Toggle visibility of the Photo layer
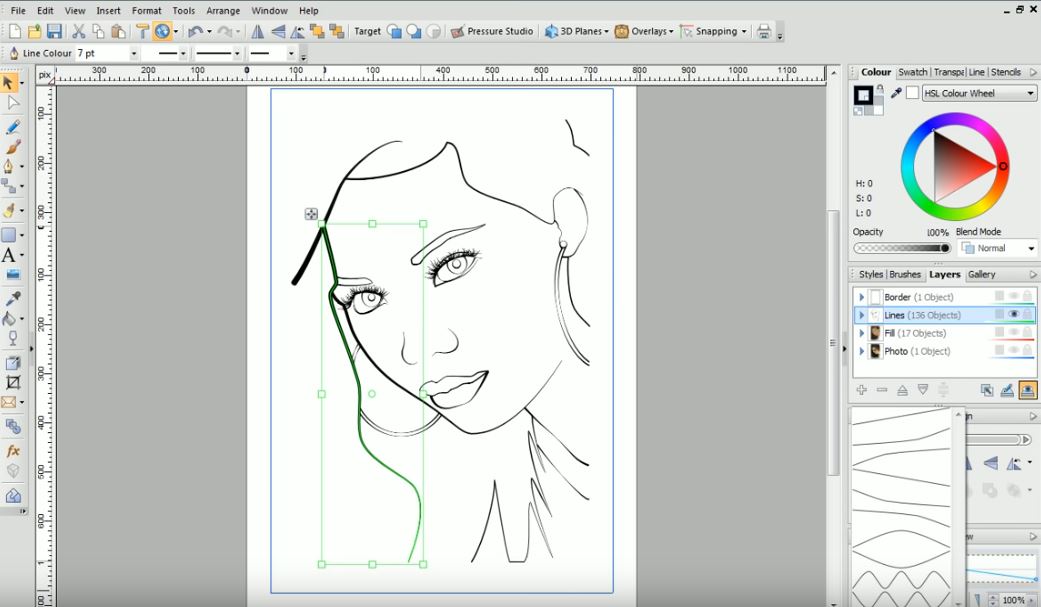This screenshot has height=607, width=1041. click(x=1013, y=351)
